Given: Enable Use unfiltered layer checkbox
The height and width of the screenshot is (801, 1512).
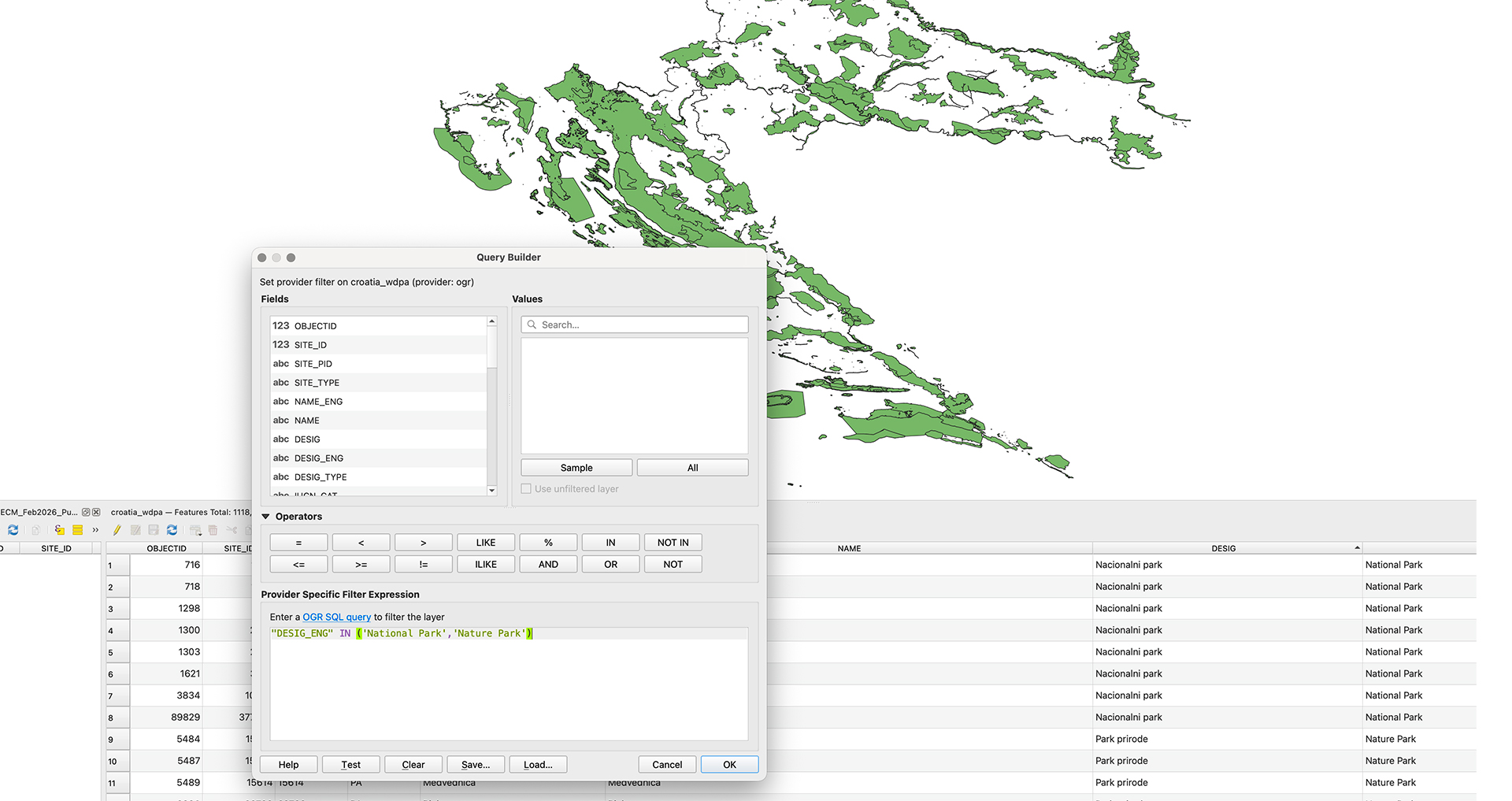Looking at the screenshot, I should (x=526, y=489).
